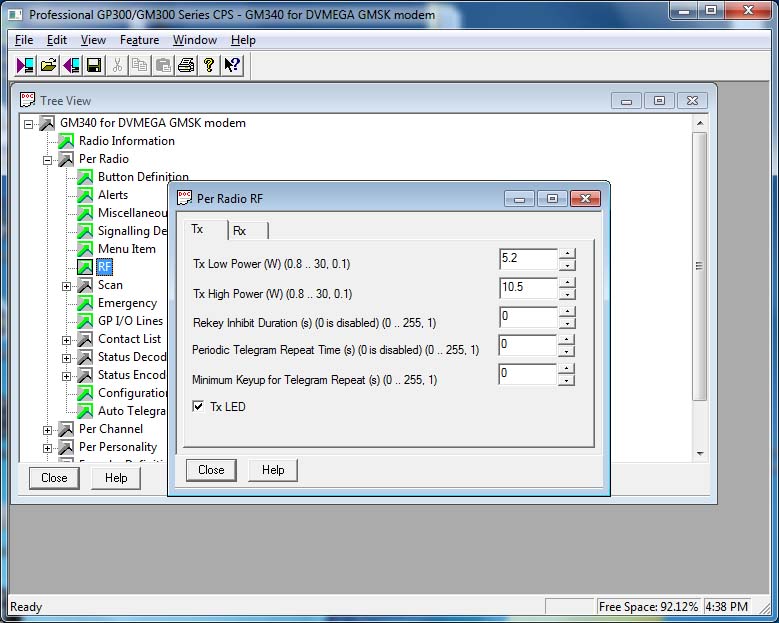Select the Signalling tree icon
The width and height of the screenshot is (779, 623).
tap(85, 231)
